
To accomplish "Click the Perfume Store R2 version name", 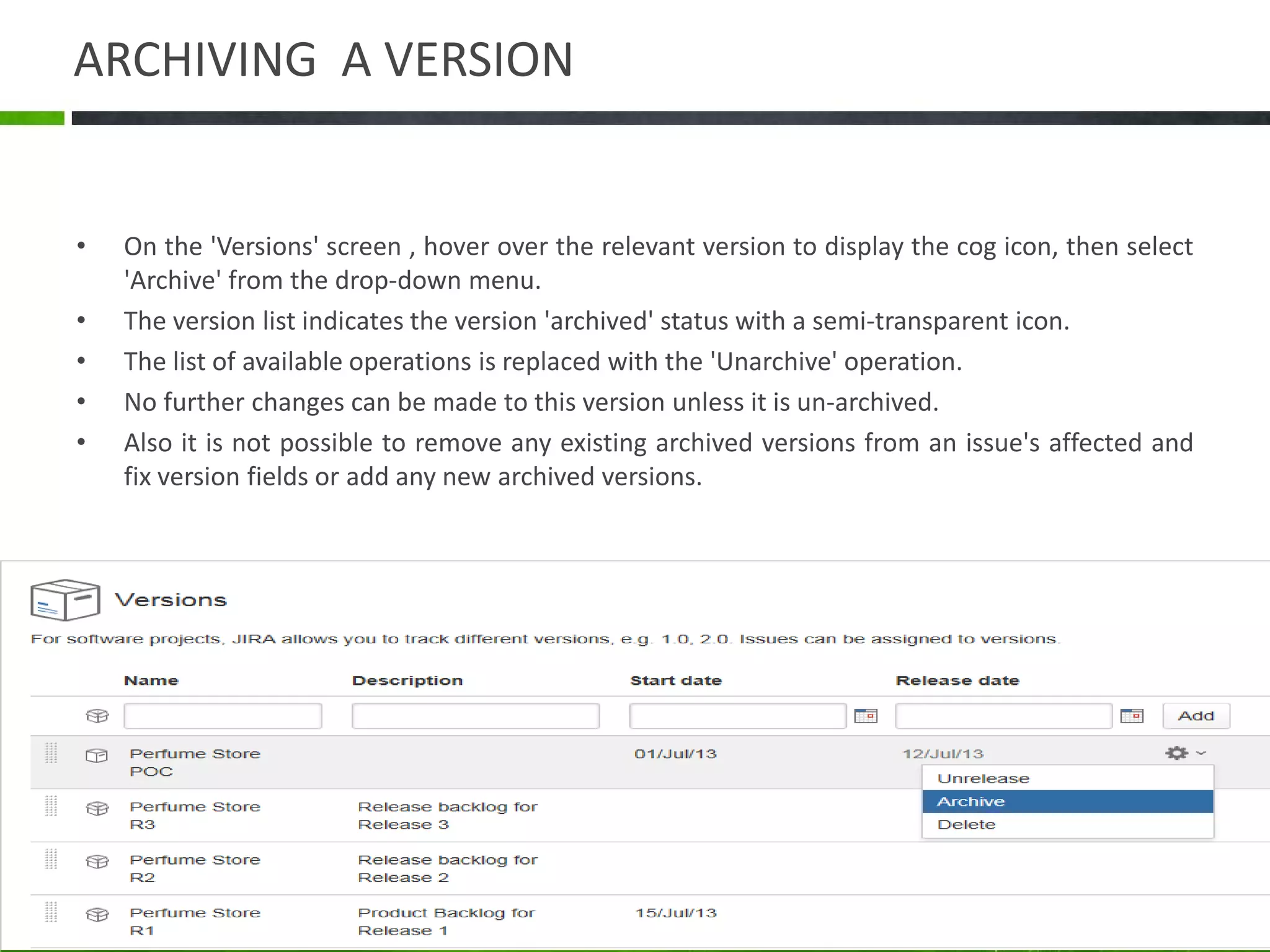I will pos(195,869).
